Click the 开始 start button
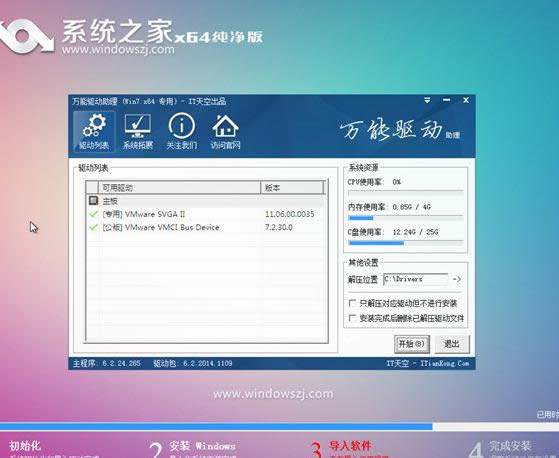The width and height of the screenshot is (559, 458). [x=412, y=344]
